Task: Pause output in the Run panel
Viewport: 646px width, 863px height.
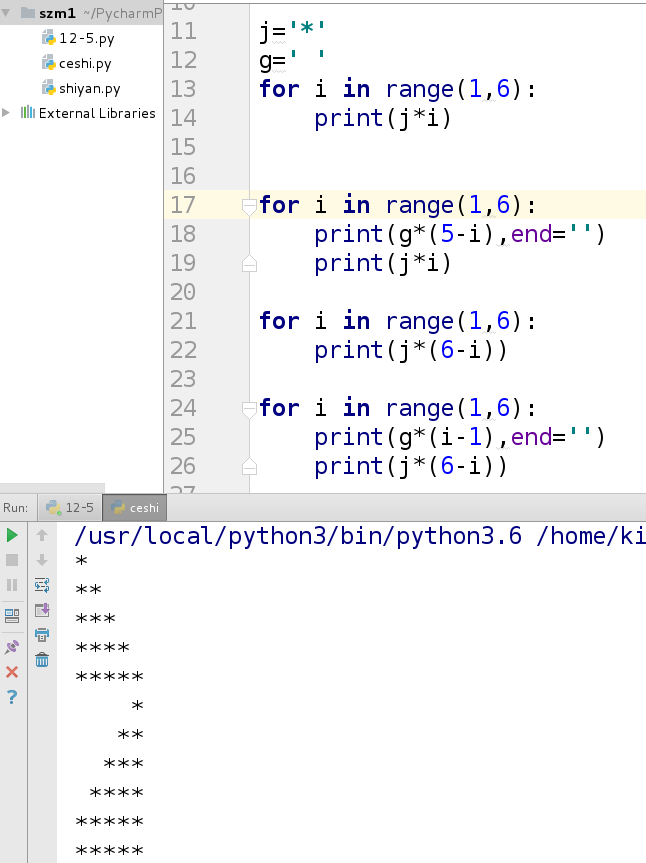Action: click(x=12, y=585)
